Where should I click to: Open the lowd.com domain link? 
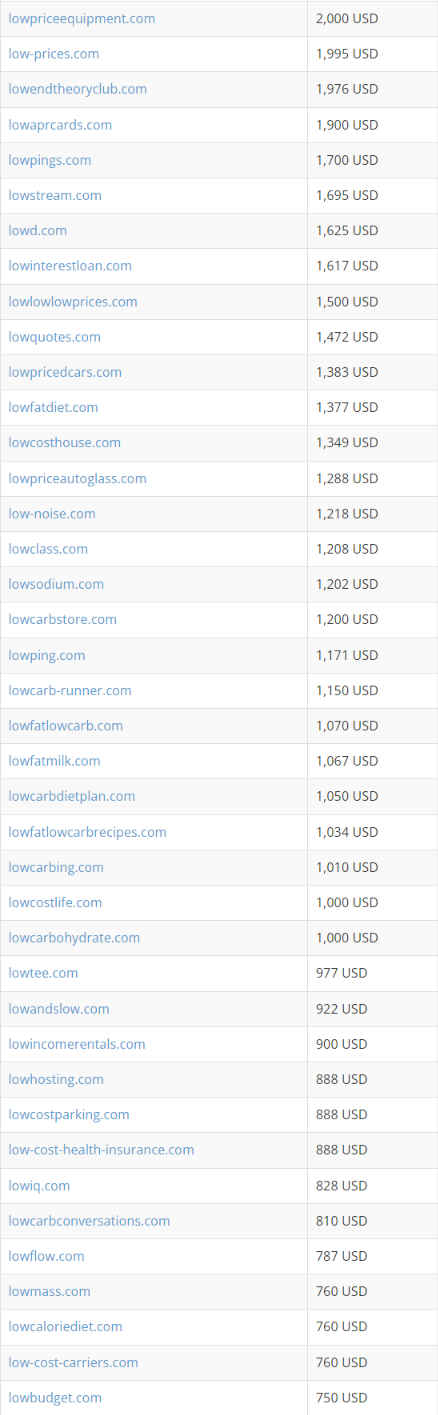(38, 230)
